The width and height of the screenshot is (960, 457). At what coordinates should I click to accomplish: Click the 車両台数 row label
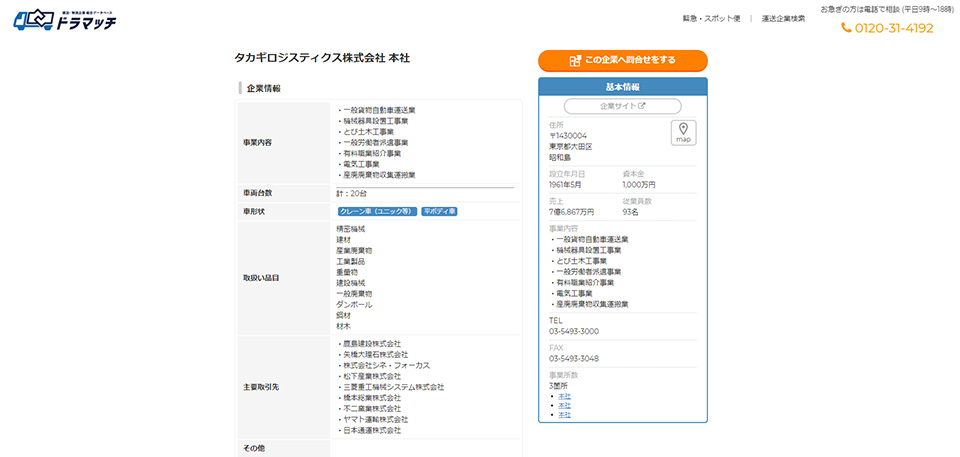click(257, 193)
